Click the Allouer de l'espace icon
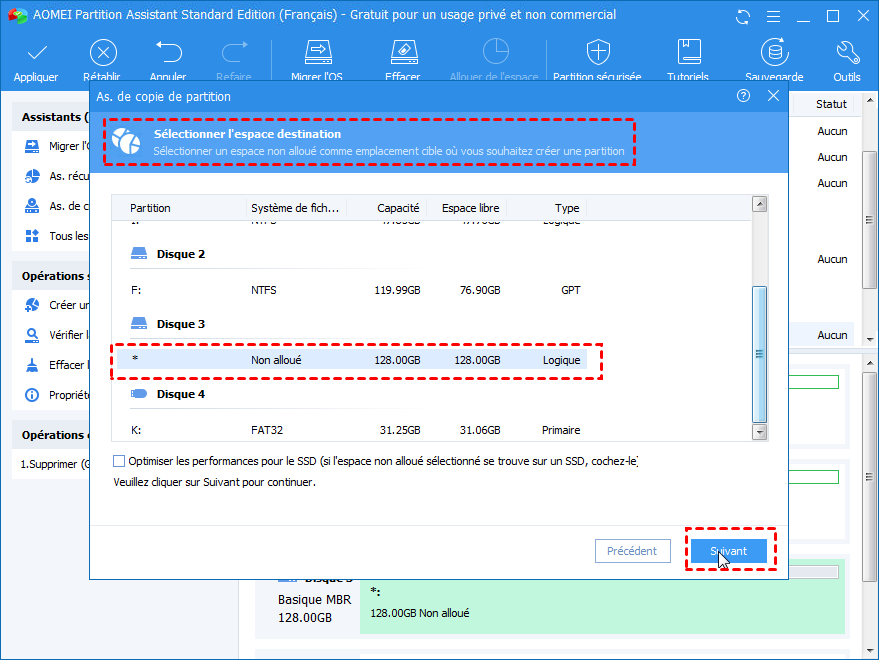 tap(496, 52)
